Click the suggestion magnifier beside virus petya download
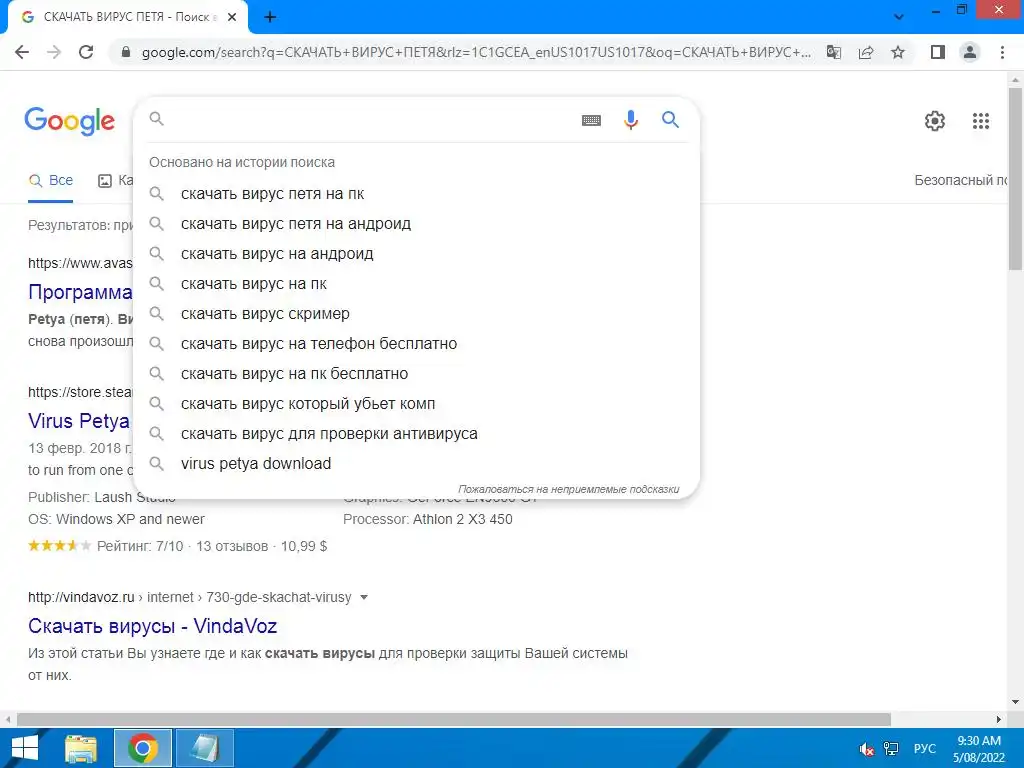1024x768 pixels. tap(156, 464)
